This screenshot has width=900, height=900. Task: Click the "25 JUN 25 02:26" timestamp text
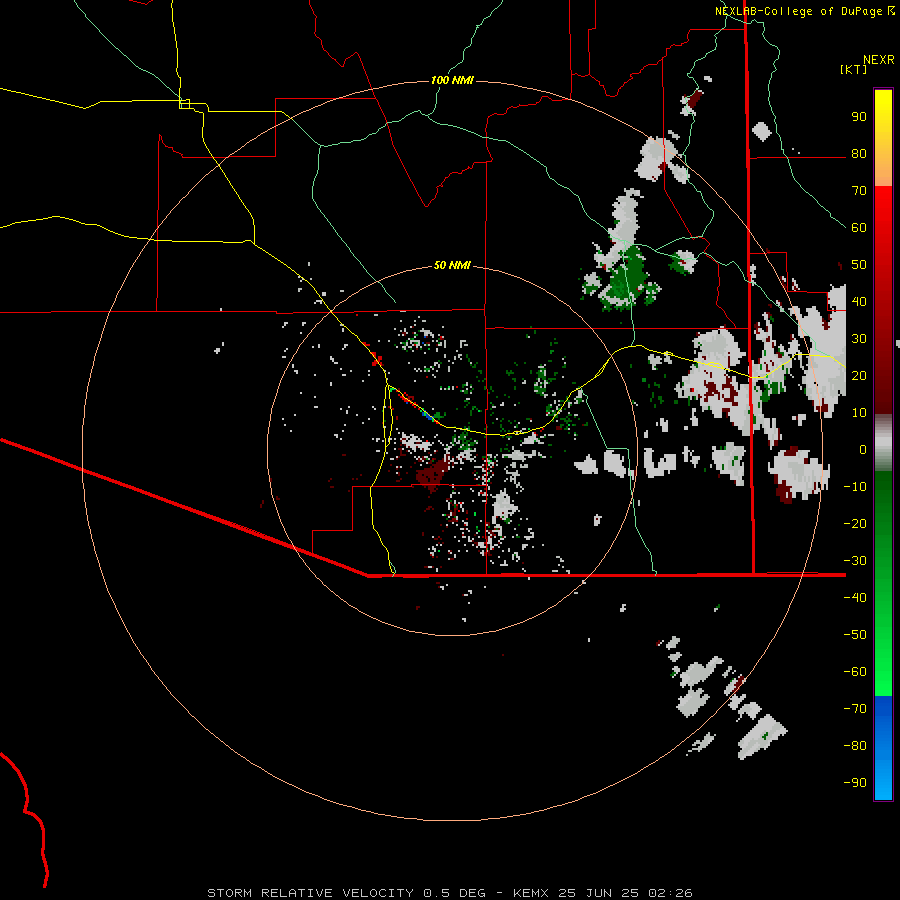point(628,893)
